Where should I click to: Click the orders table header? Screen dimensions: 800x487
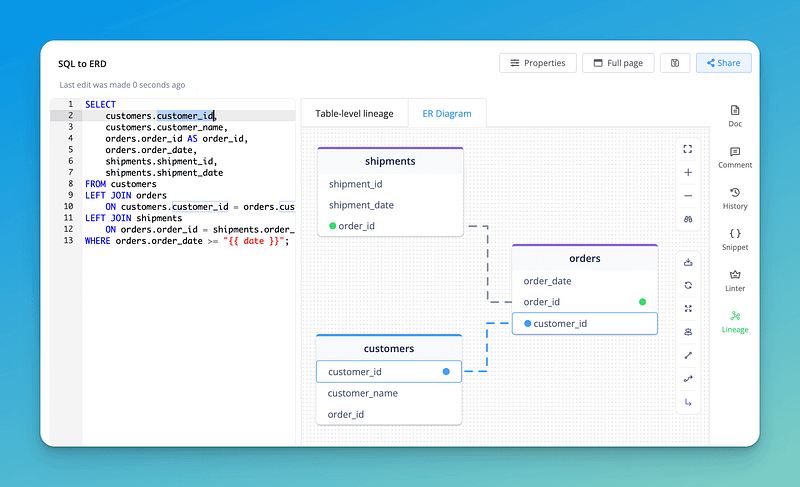tap(585, 258)
